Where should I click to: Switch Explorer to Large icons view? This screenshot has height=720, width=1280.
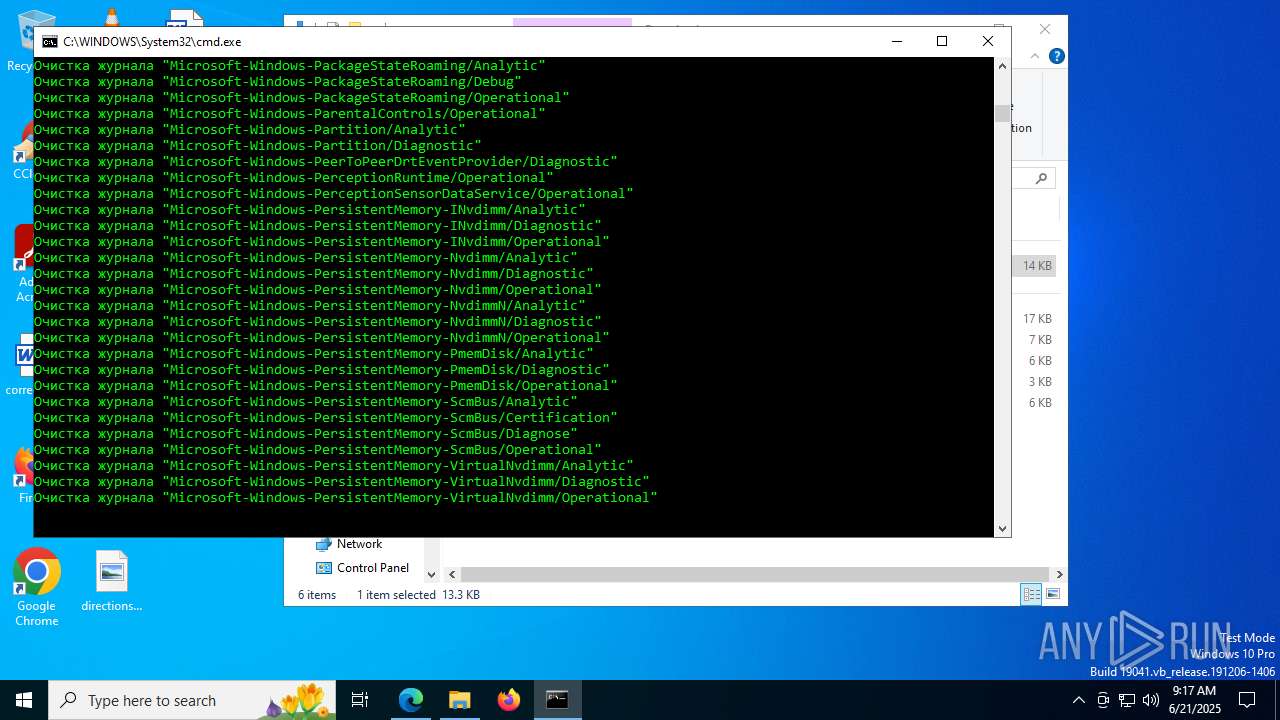point(1052,595)
